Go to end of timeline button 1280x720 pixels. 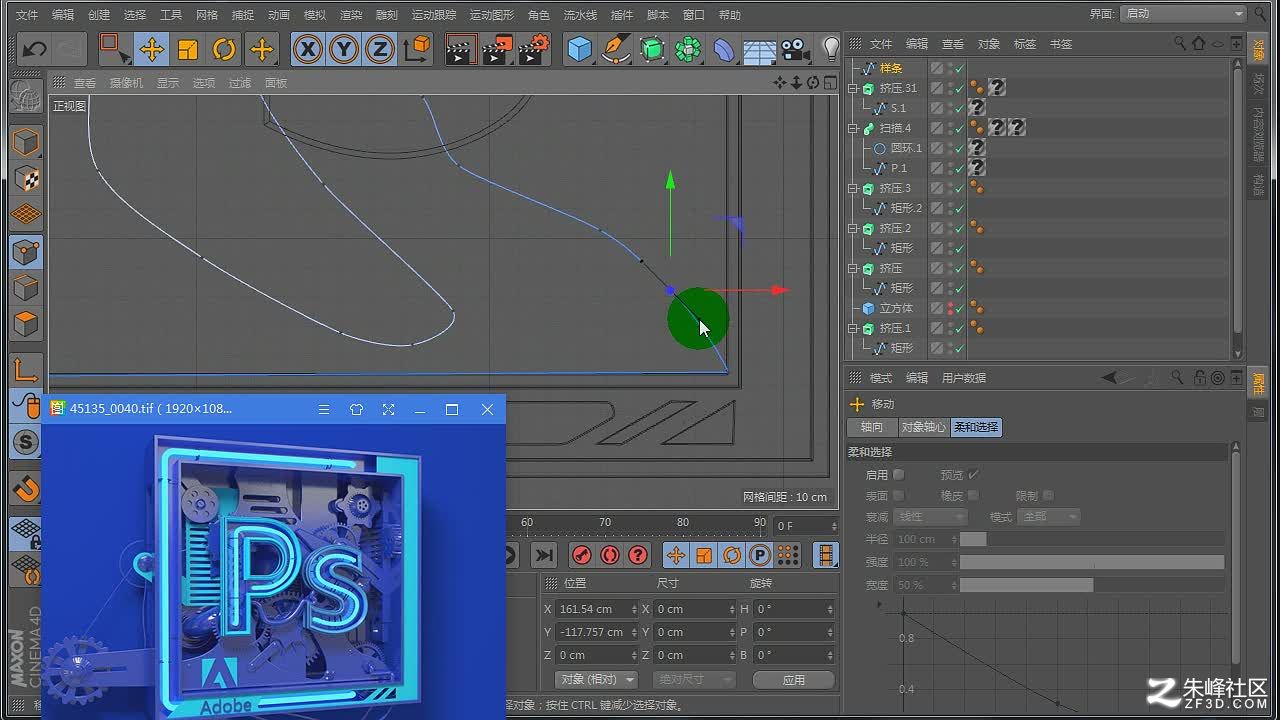(x=543, y=555)
